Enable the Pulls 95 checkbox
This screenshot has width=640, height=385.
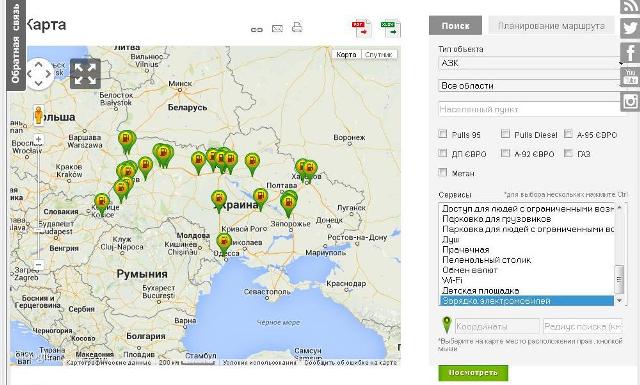click(x=442, y=134)
